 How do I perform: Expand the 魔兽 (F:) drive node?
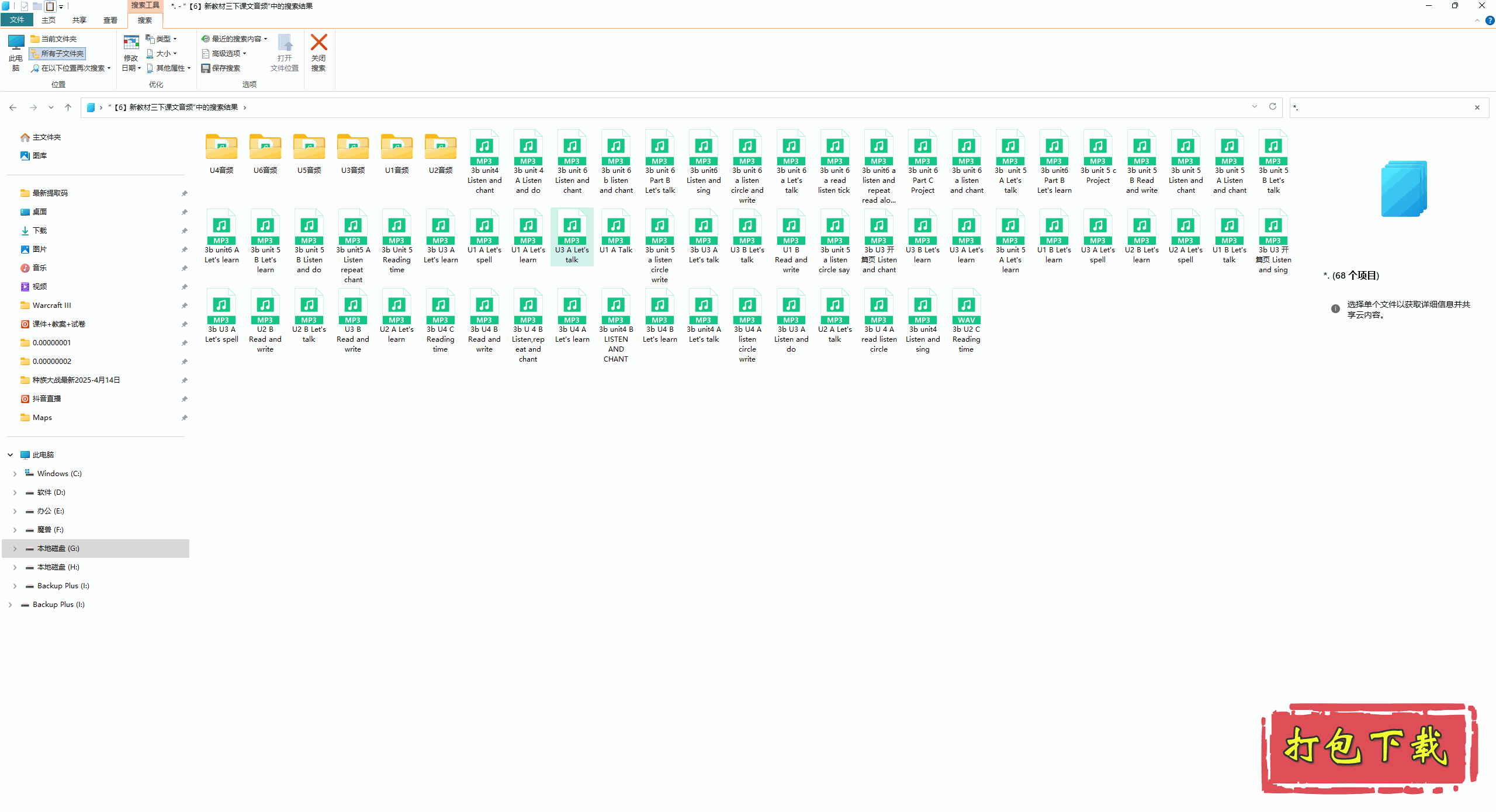pos(15,530)
